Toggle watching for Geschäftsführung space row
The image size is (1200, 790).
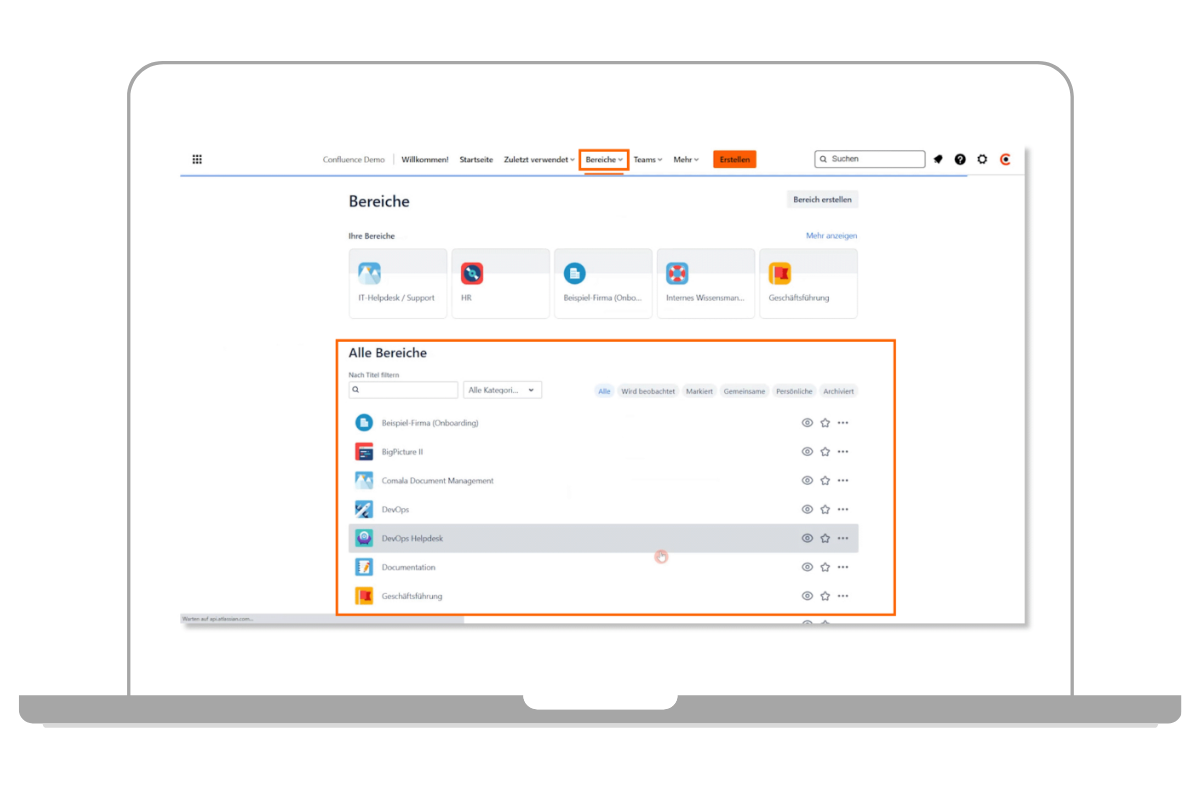(807, 596)
